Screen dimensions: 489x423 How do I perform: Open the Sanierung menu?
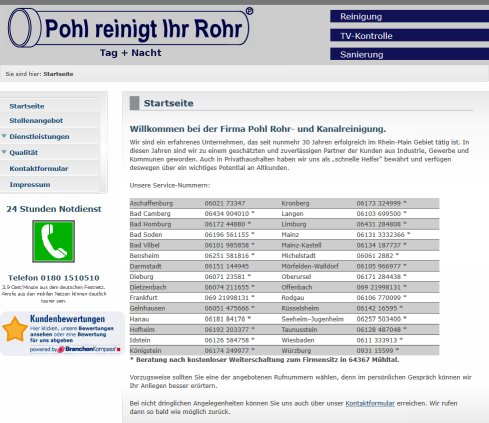pyautogui.click(x=409, y=54)
